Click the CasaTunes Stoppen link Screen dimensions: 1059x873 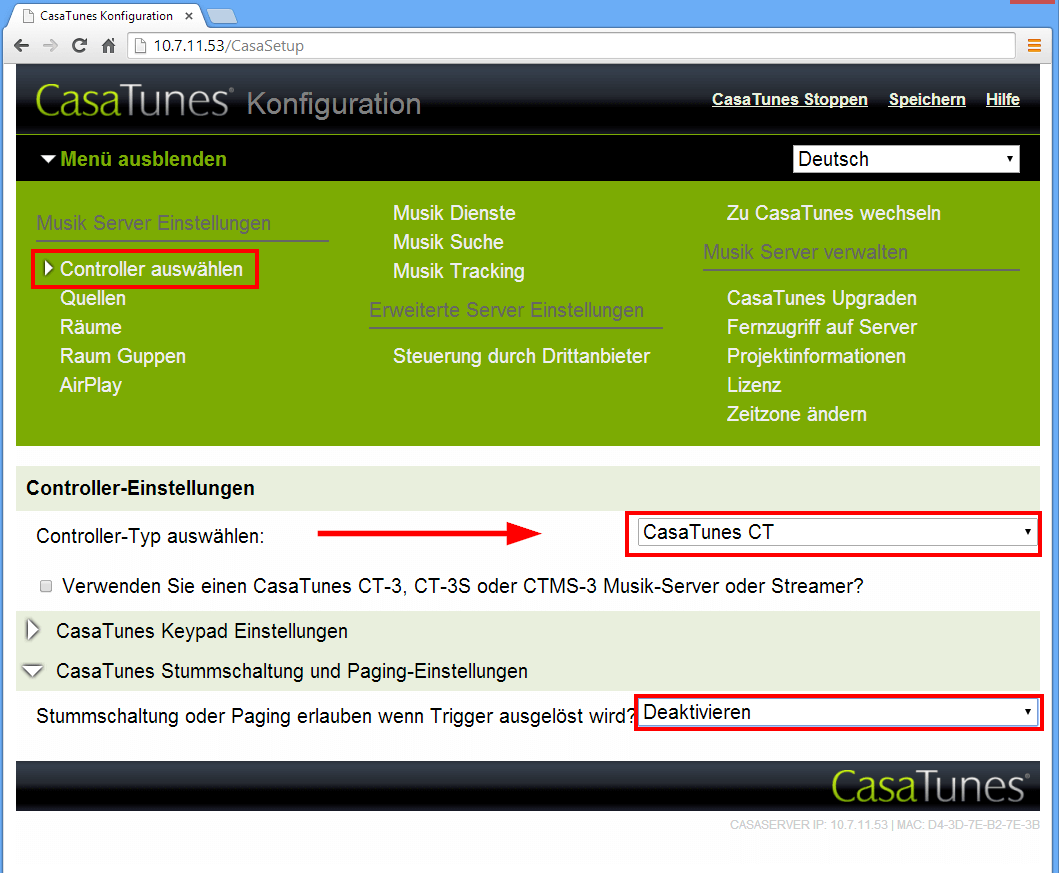tap(789, 100)
